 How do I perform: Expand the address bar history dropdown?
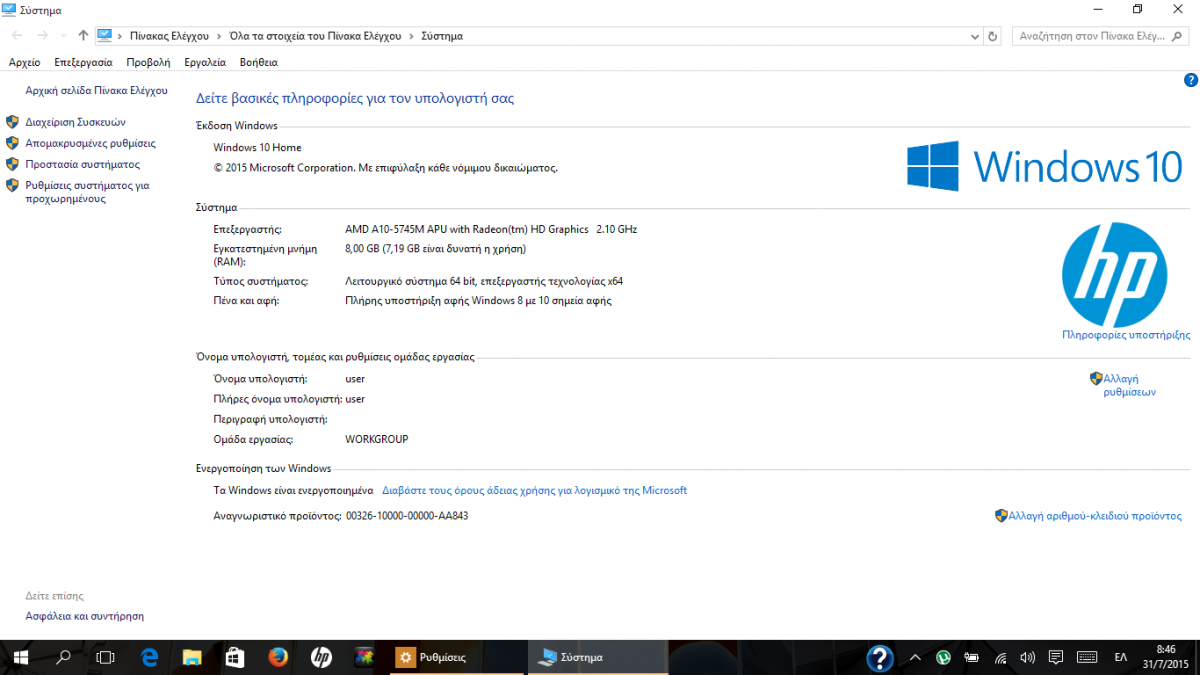(x=976, y=36)
